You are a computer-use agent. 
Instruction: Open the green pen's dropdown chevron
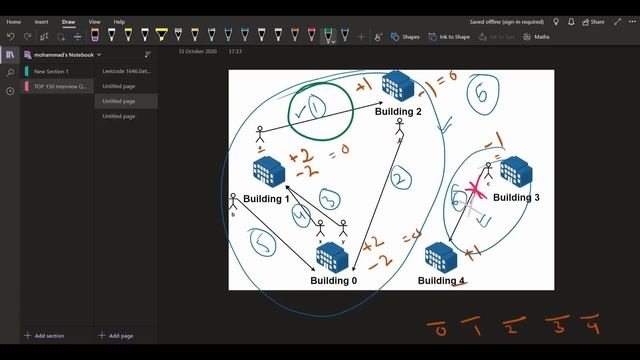tap(333, 41)
